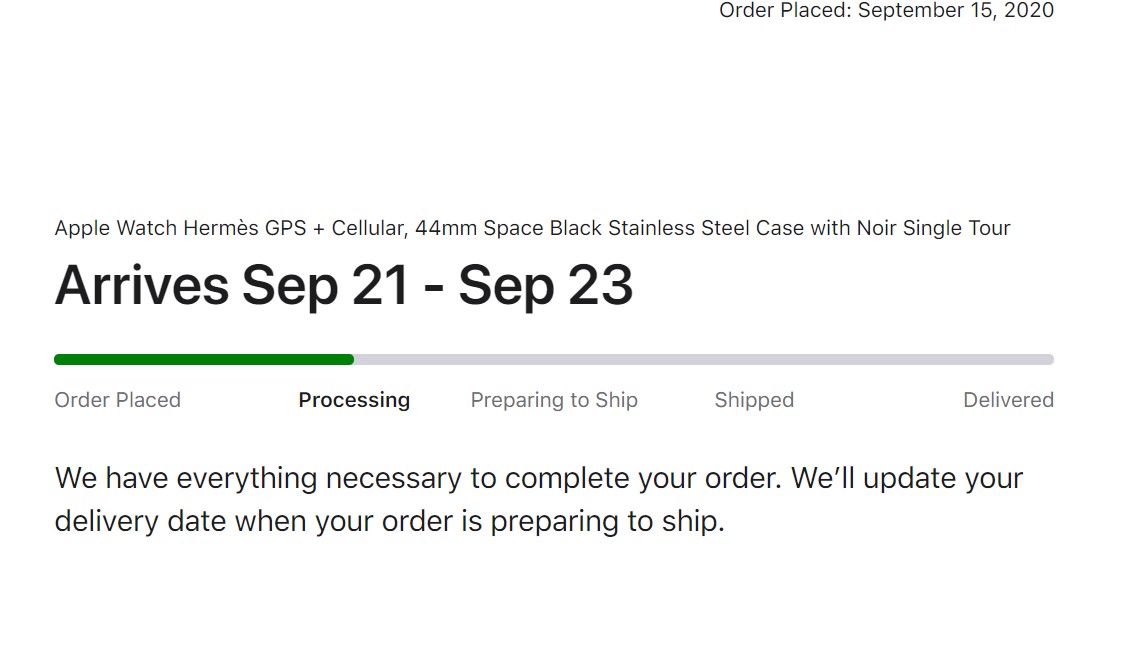Click the Order Placed date at top
Image resolution: width=1132 pixels, height=653 pixels.
coord(886,11)
